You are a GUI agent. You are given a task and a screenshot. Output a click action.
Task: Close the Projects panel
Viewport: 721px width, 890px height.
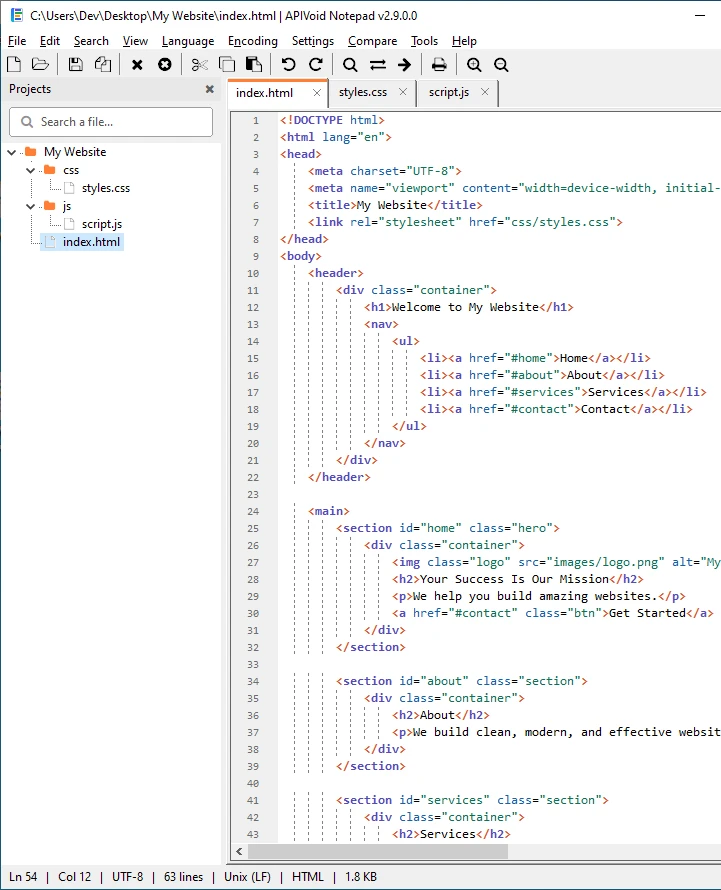209,89
